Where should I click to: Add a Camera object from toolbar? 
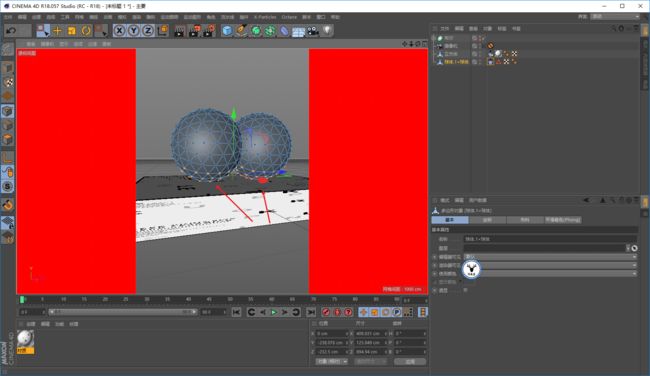point(313,31)
